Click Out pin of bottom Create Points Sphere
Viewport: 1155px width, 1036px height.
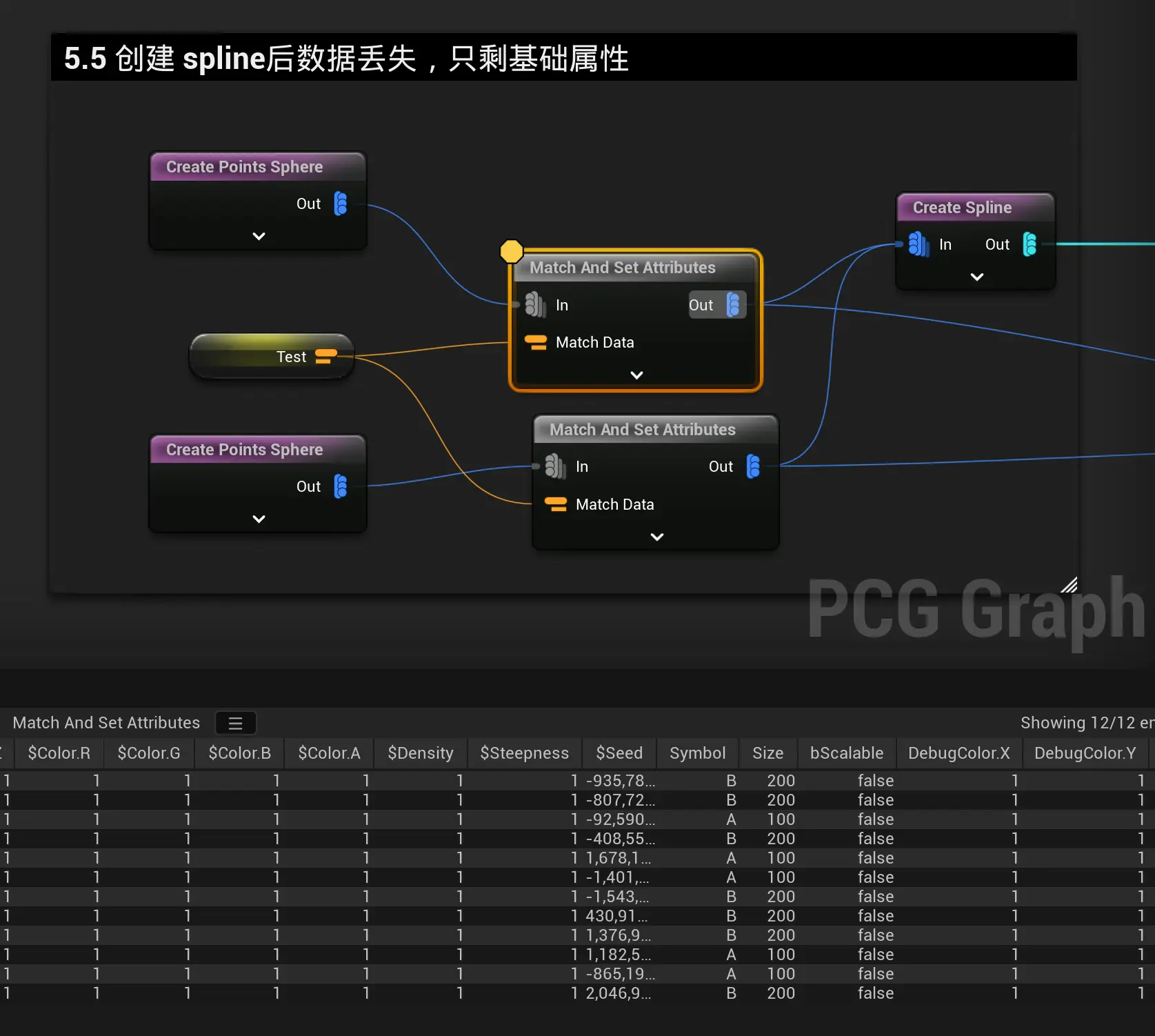[341, 486]
